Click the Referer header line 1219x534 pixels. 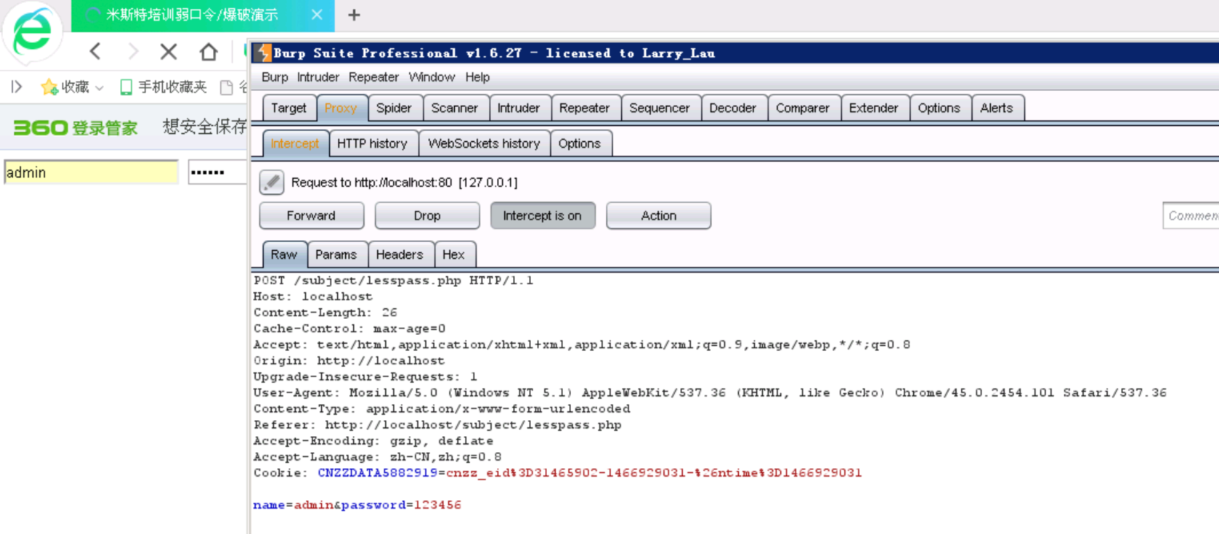coord(437,425)
